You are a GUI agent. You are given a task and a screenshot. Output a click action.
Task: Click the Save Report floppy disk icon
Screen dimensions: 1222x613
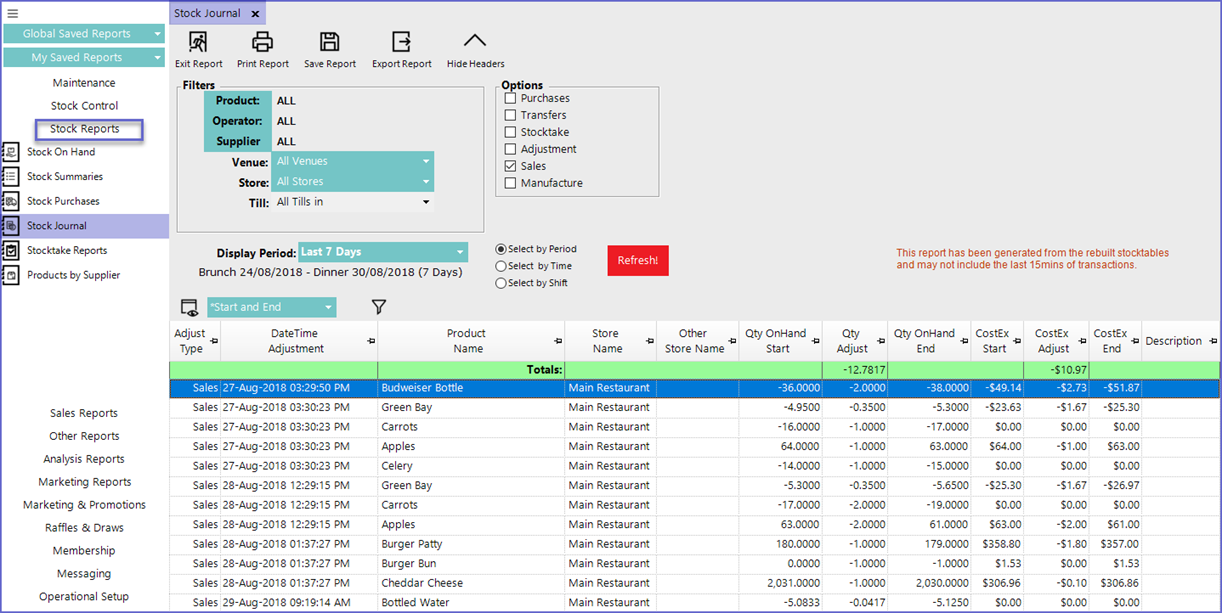[329, 42]
